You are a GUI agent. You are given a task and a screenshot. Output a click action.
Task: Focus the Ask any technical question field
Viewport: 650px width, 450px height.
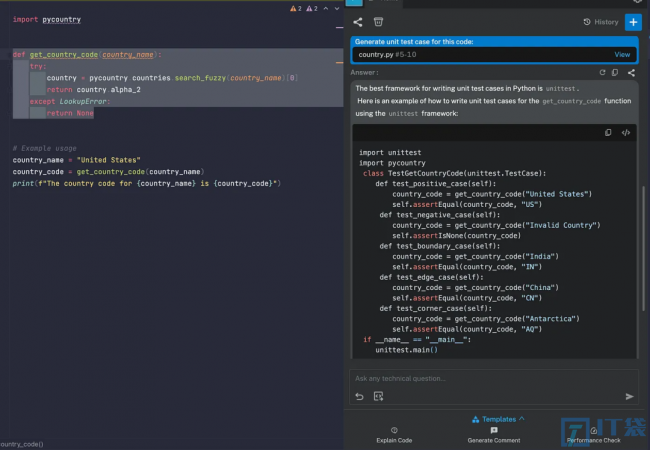[x=493, y=378]
